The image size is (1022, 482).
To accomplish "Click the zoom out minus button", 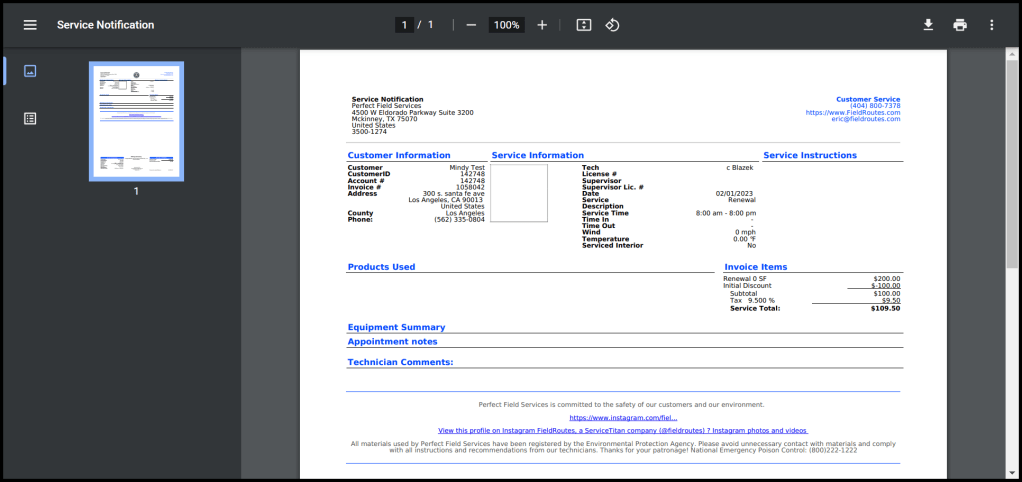I will coord(471,25).
